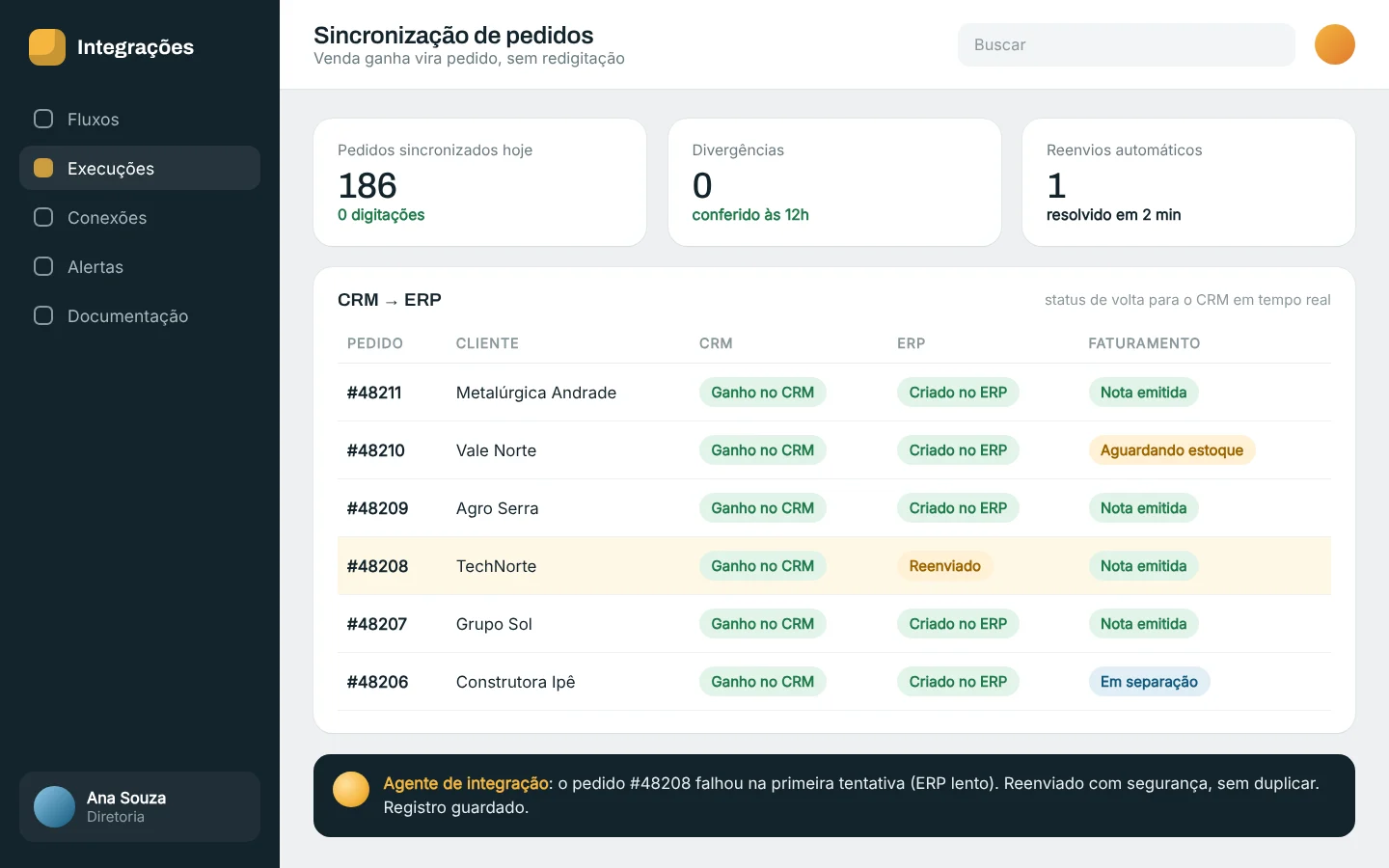
Task: Open Documentação in sidebar
Action: 140,315
